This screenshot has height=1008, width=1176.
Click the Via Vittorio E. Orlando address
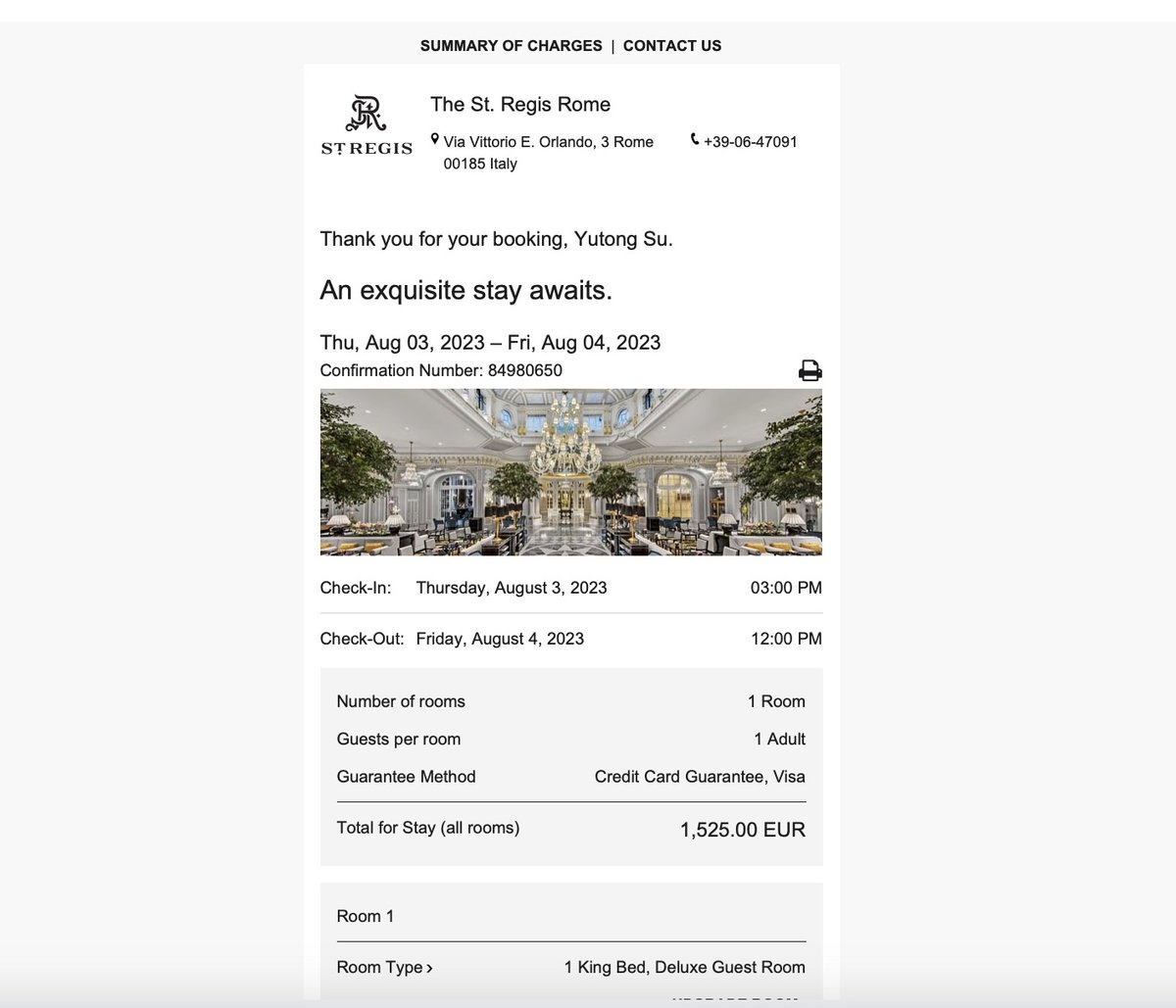coord(549,153)
